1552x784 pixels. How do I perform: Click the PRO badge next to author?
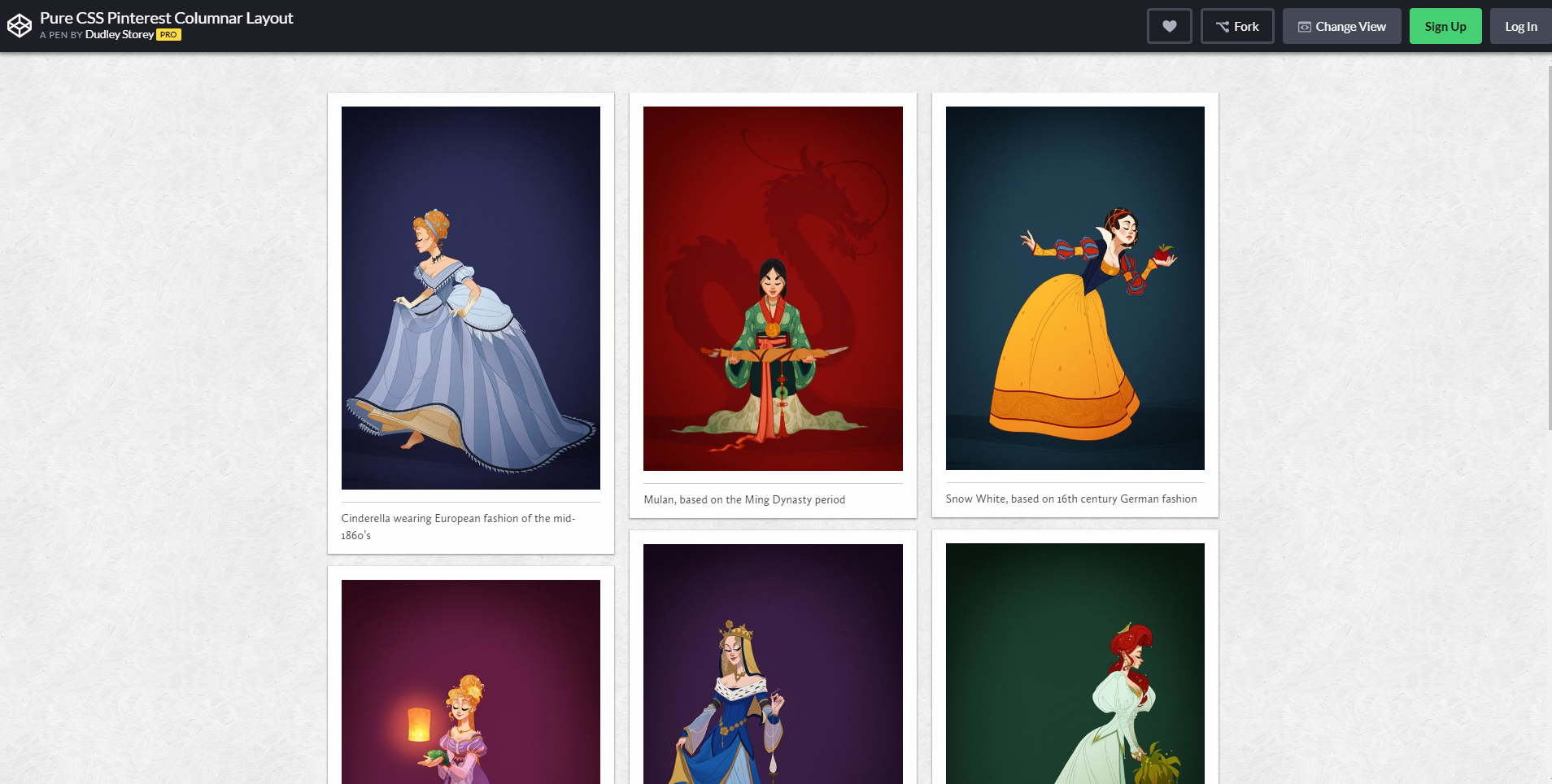coord(168,35)
